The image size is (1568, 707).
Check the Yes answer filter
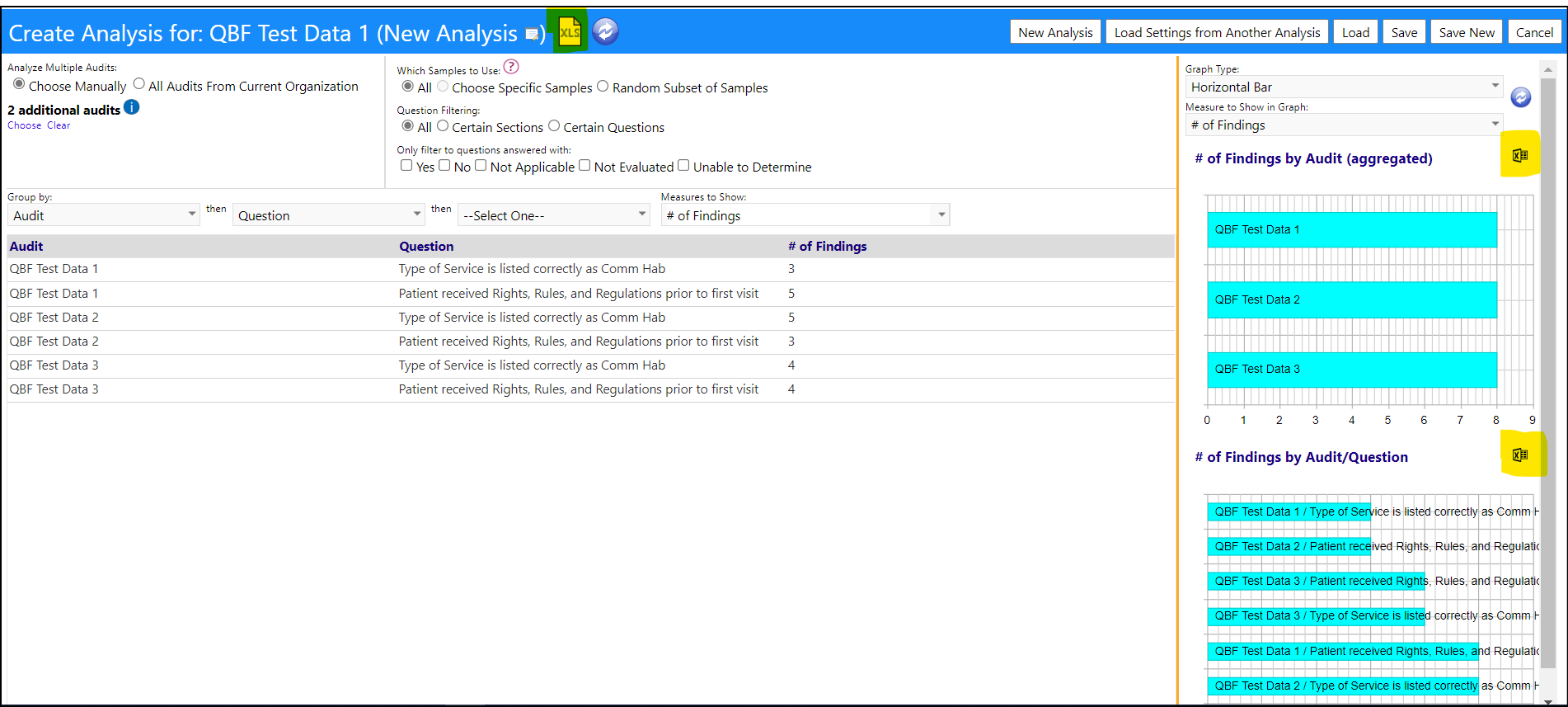406,165
